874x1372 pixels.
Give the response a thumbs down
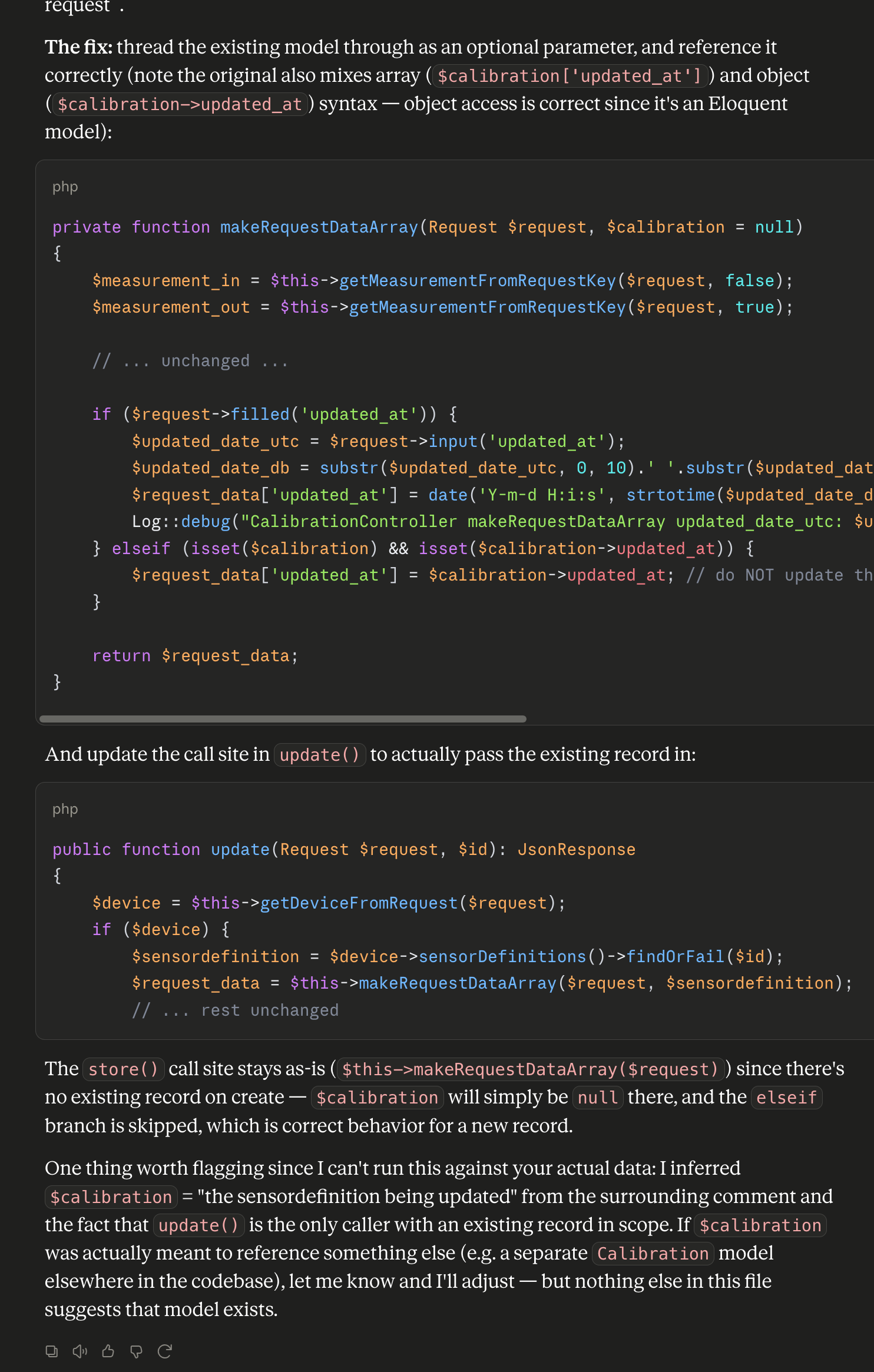137,1351
